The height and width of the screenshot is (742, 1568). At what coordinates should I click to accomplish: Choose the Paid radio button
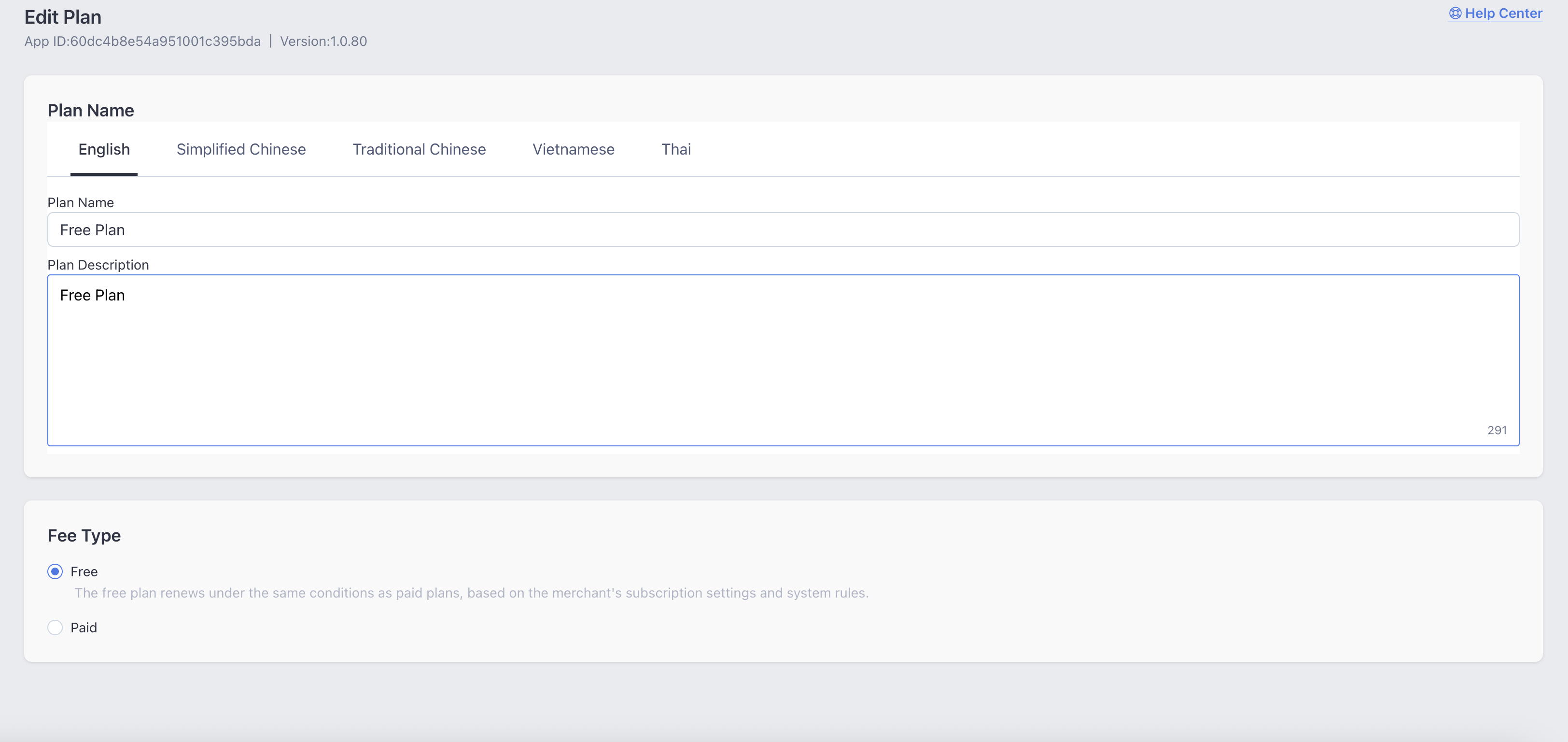pos(56,628)
